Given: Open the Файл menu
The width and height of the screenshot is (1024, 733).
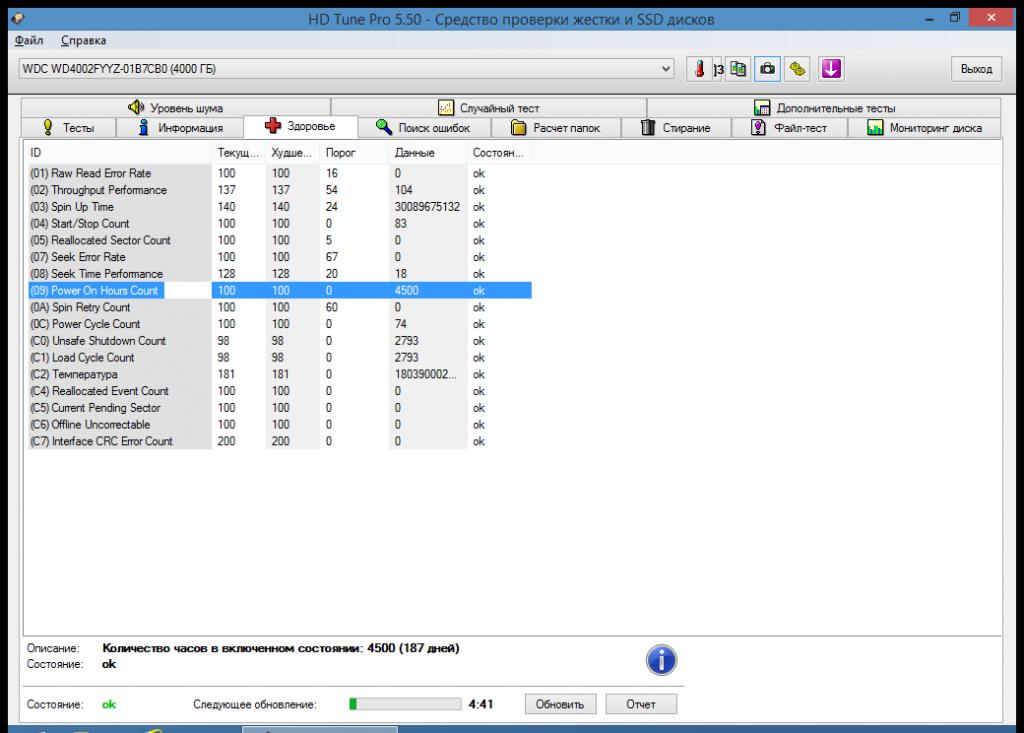Looking at the screenshot, I should click(x=29, y=41).
